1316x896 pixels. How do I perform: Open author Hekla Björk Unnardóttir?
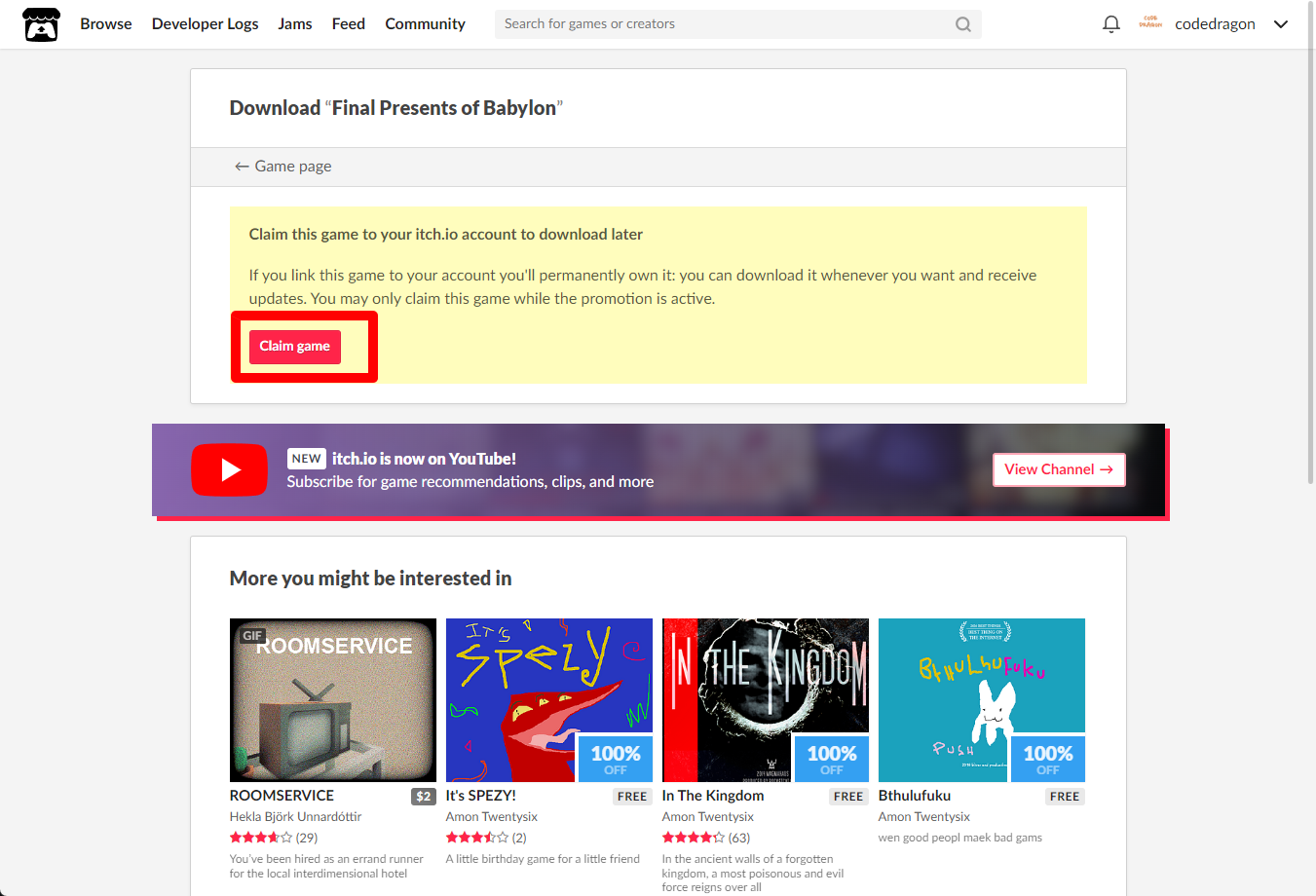point(295,817)
